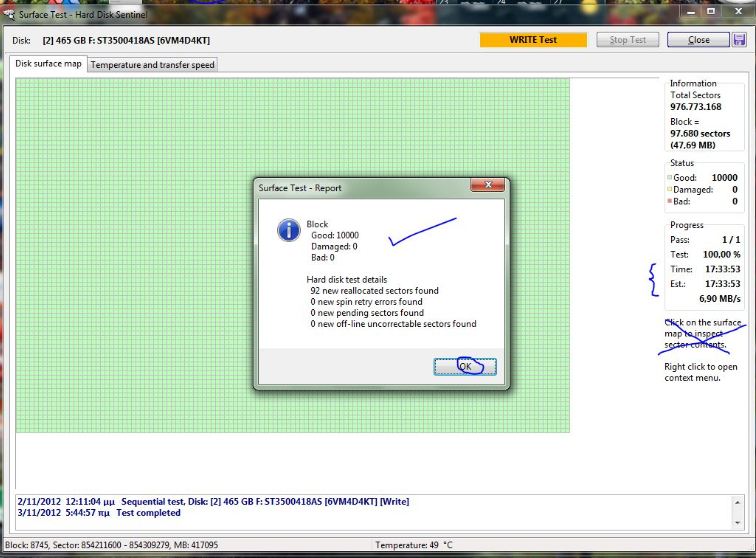
Task: Close the Surface Test Report dialog
Action: [x=487, y=185]
